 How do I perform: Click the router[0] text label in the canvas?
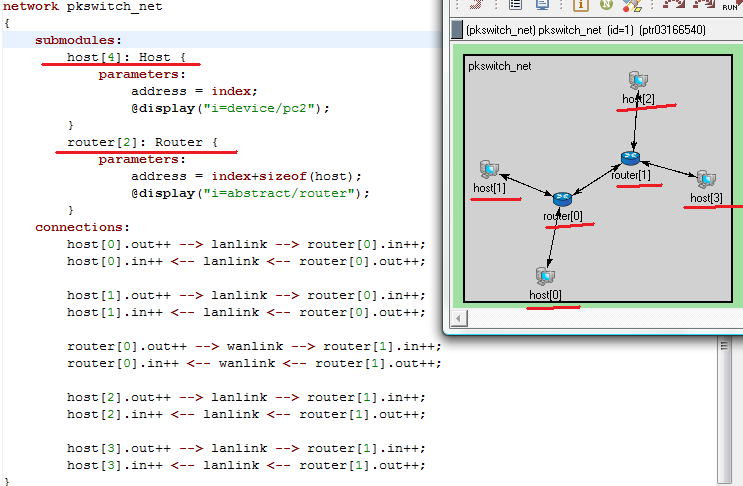(562, 216)
